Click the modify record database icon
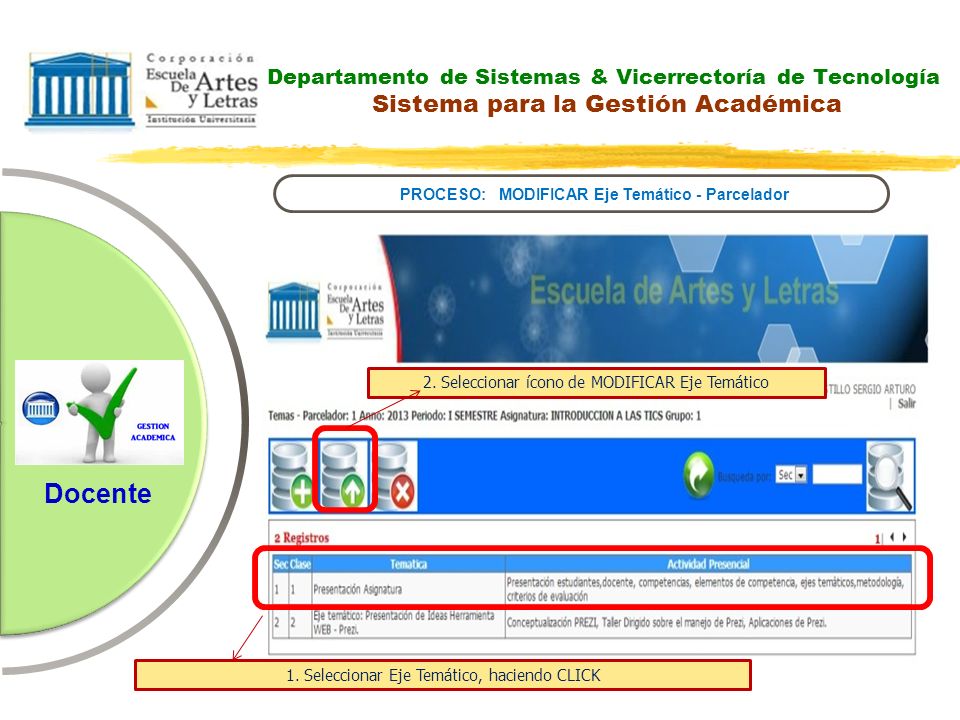 [344, 475]
